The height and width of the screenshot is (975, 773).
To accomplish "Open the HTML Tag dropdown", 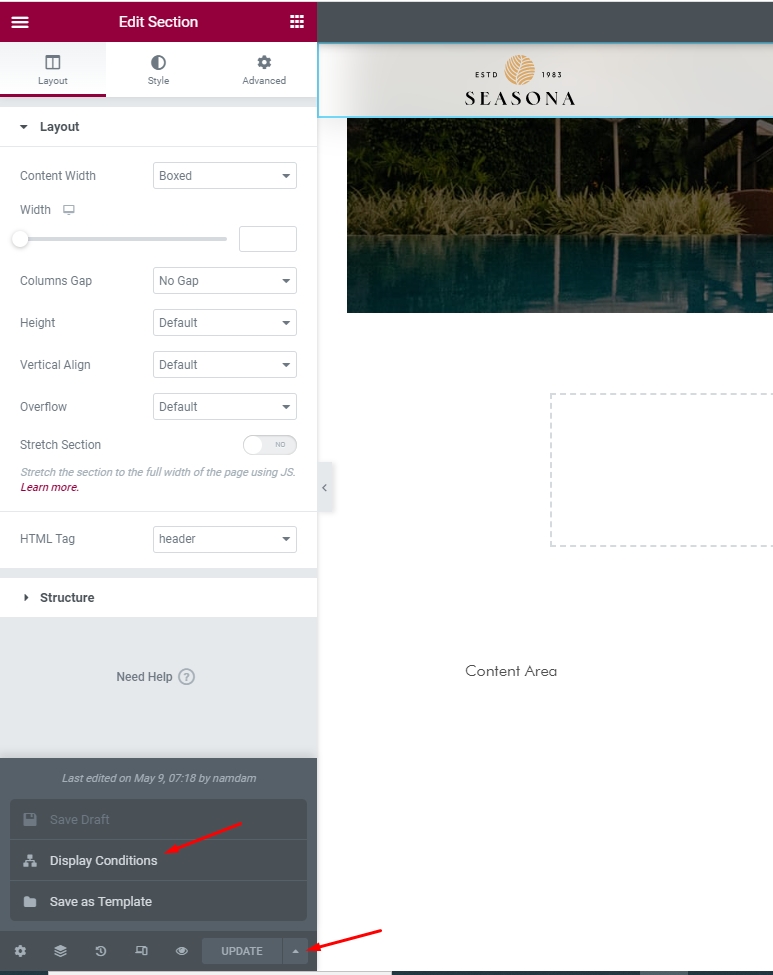I will (x=225, y=539).
